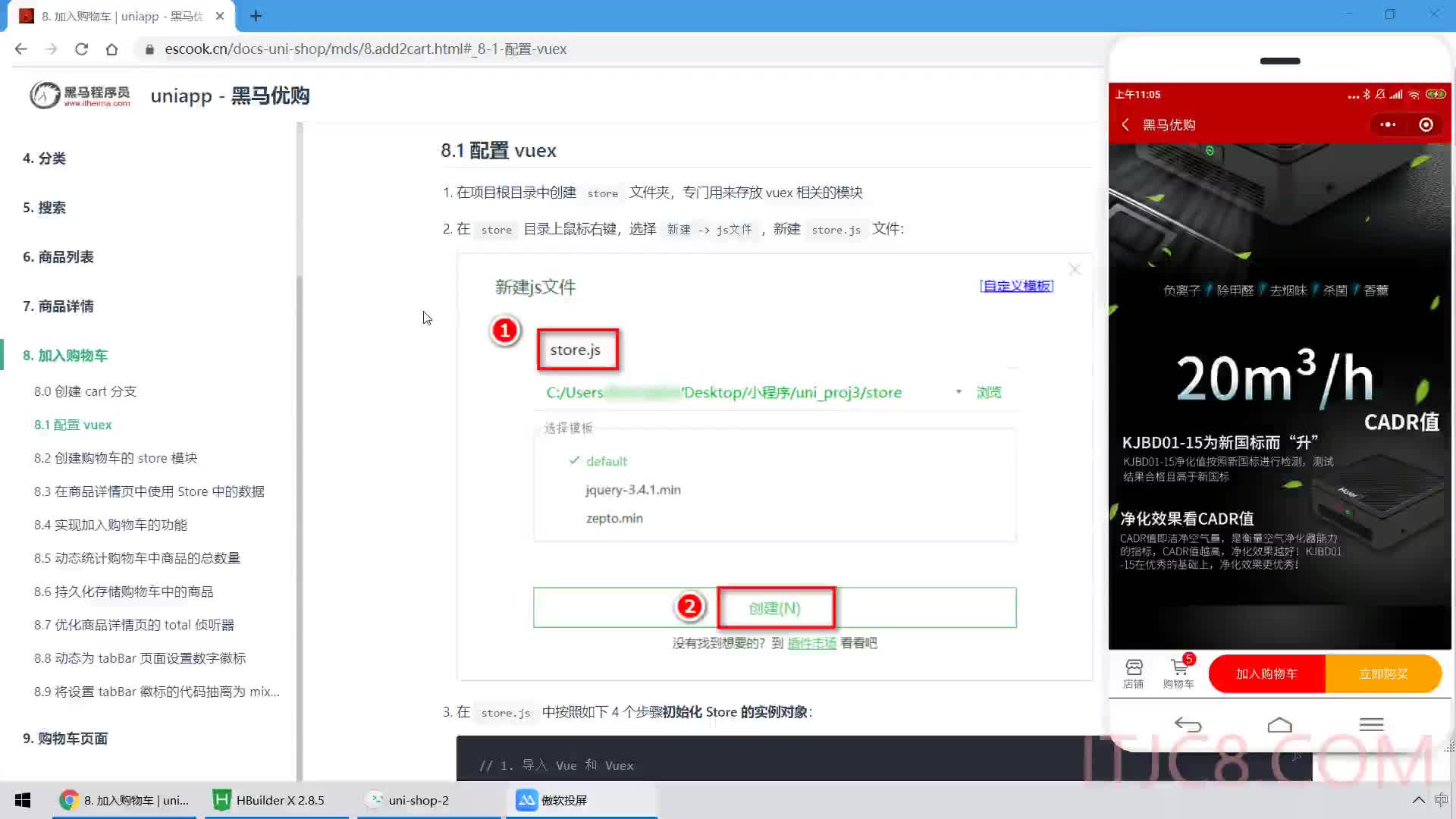Click the input method 中 tray indicator
The height and width of the screenshot is (819, 1456).
point(1441,800)
